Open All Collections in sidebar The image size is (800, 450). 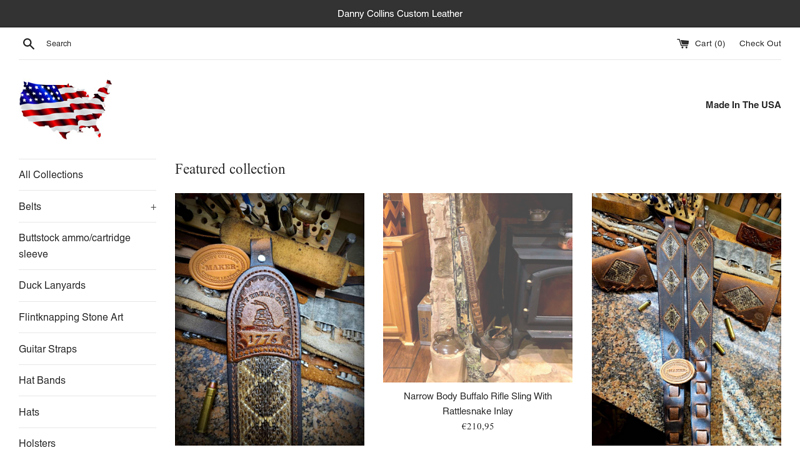tap(51, 174)
